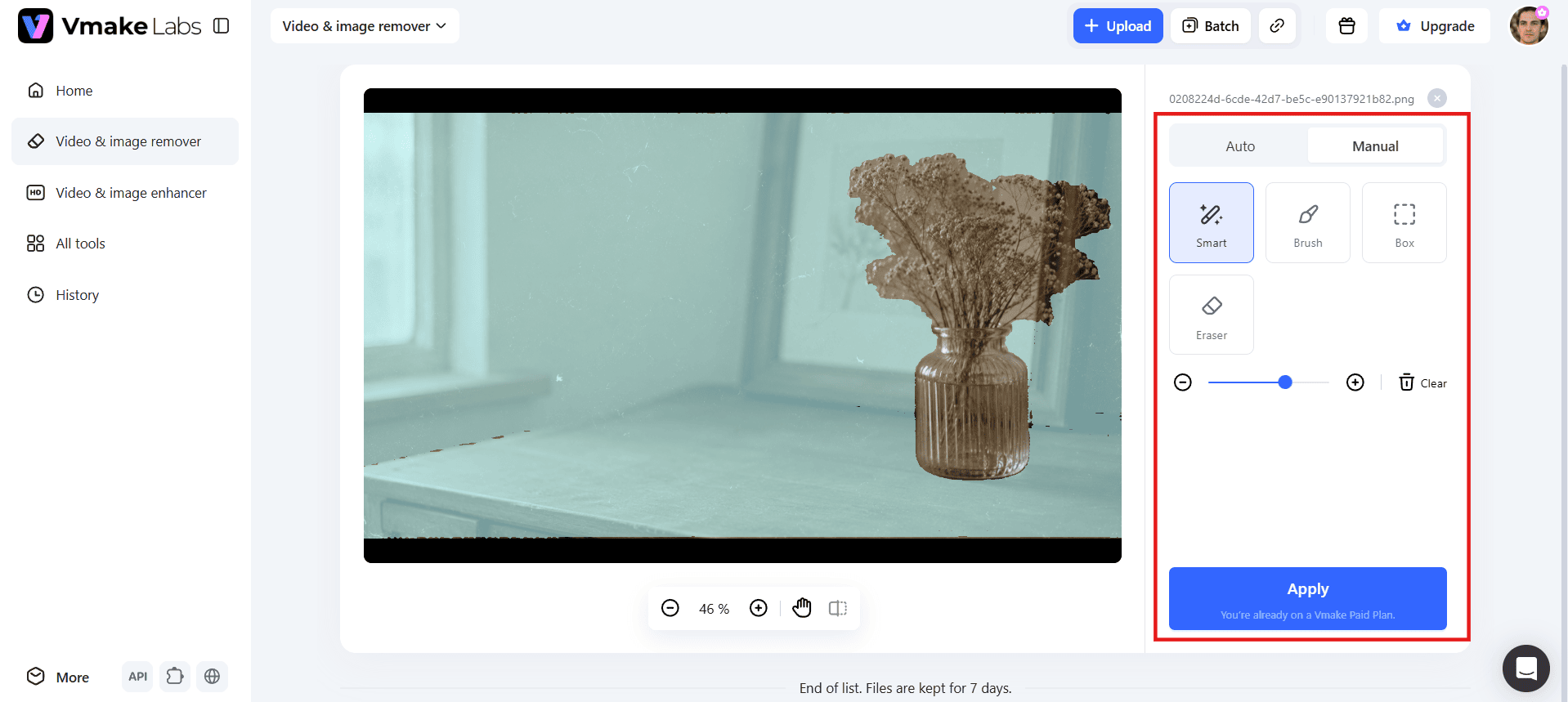Zoom in on the canvas preview
1568x702 pixels.
click(x=759, y=608)
